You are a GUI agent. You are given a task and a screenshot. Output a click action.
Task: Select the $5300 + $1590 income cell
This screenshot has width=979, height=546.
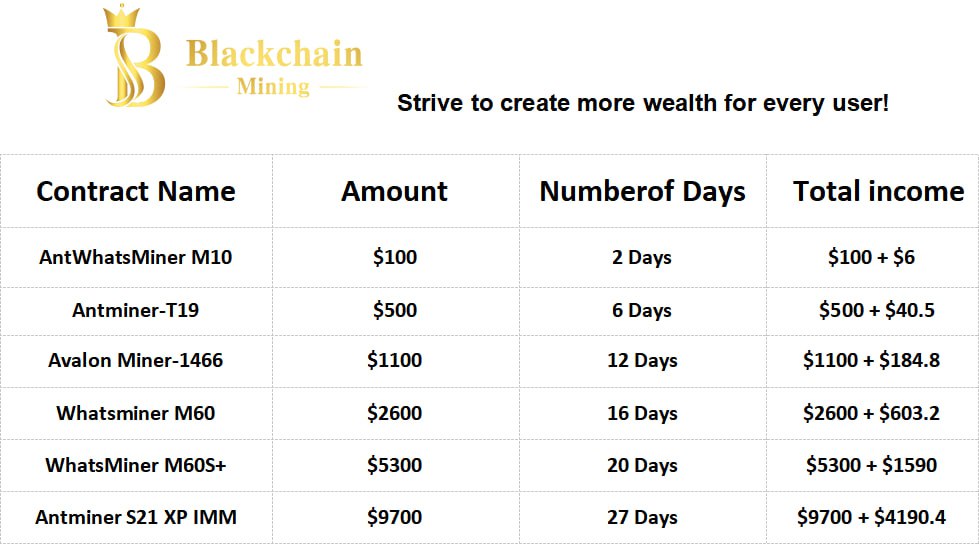pyautogui.click(x=872, y=465)
